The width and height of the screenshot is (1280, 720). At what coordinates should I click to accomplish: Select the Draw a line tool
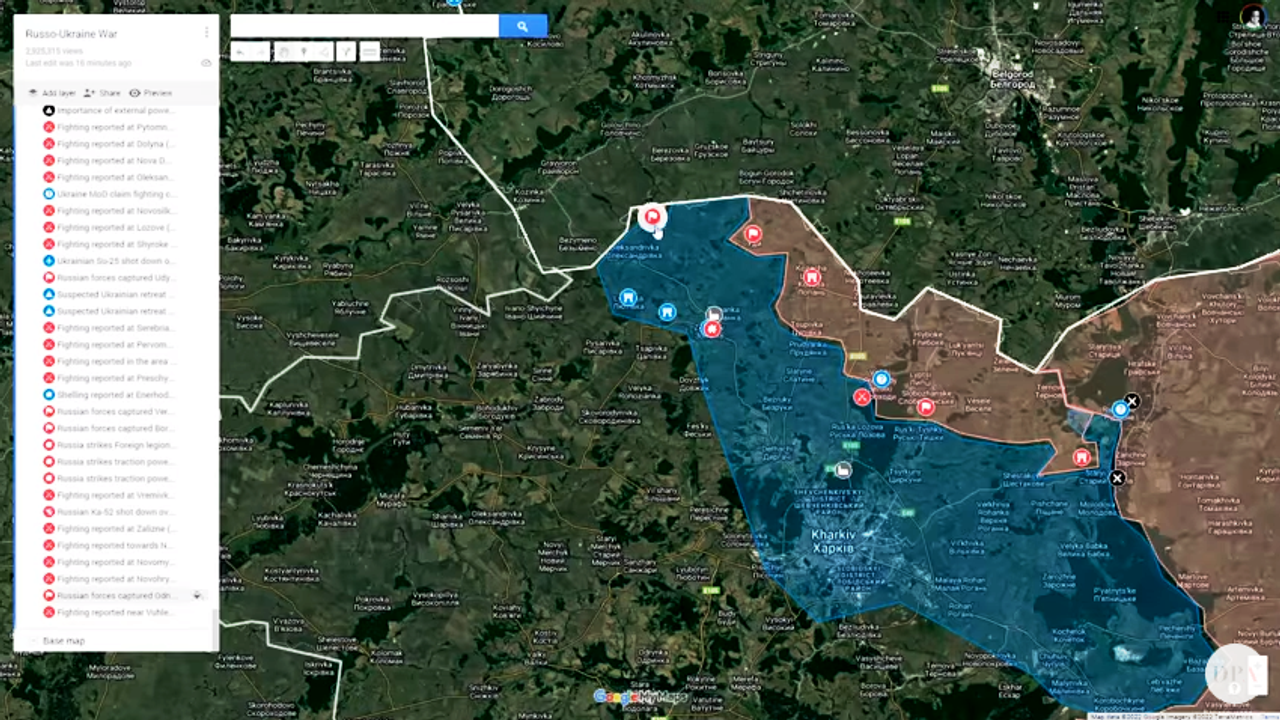tap(324, 52)
